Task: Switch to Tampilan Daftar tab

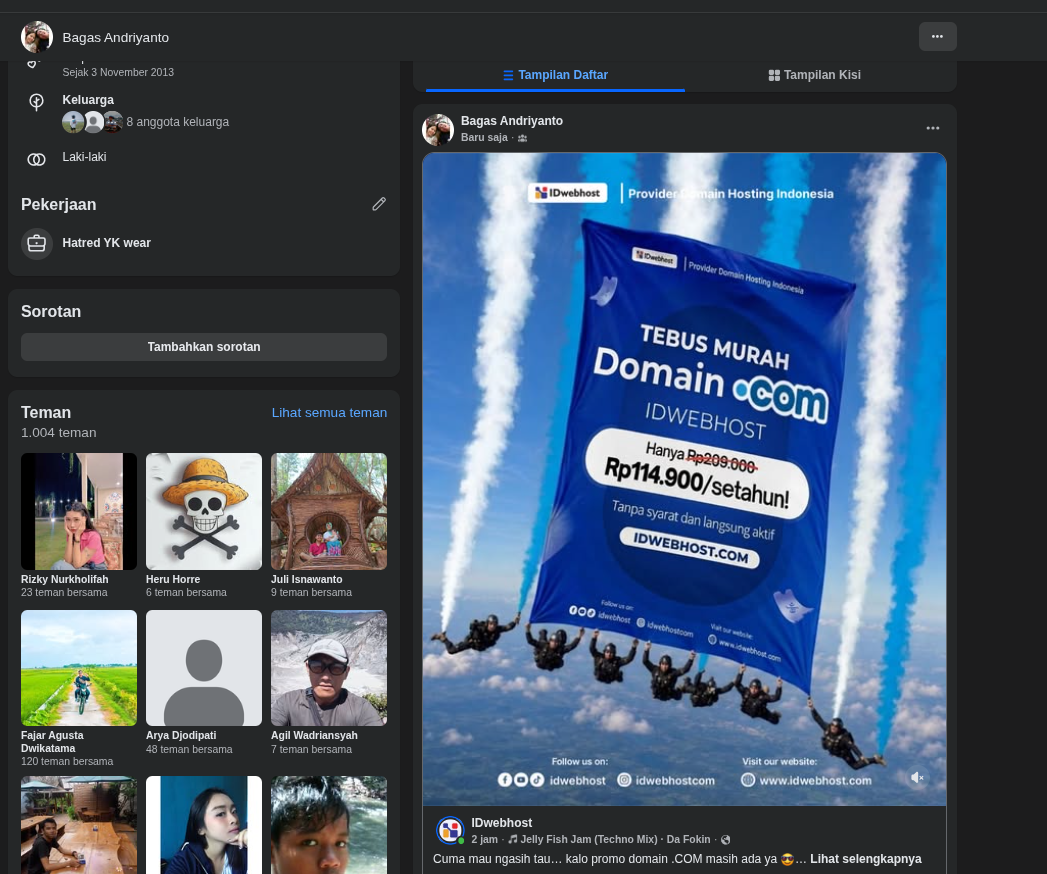Action: [556, 75]
